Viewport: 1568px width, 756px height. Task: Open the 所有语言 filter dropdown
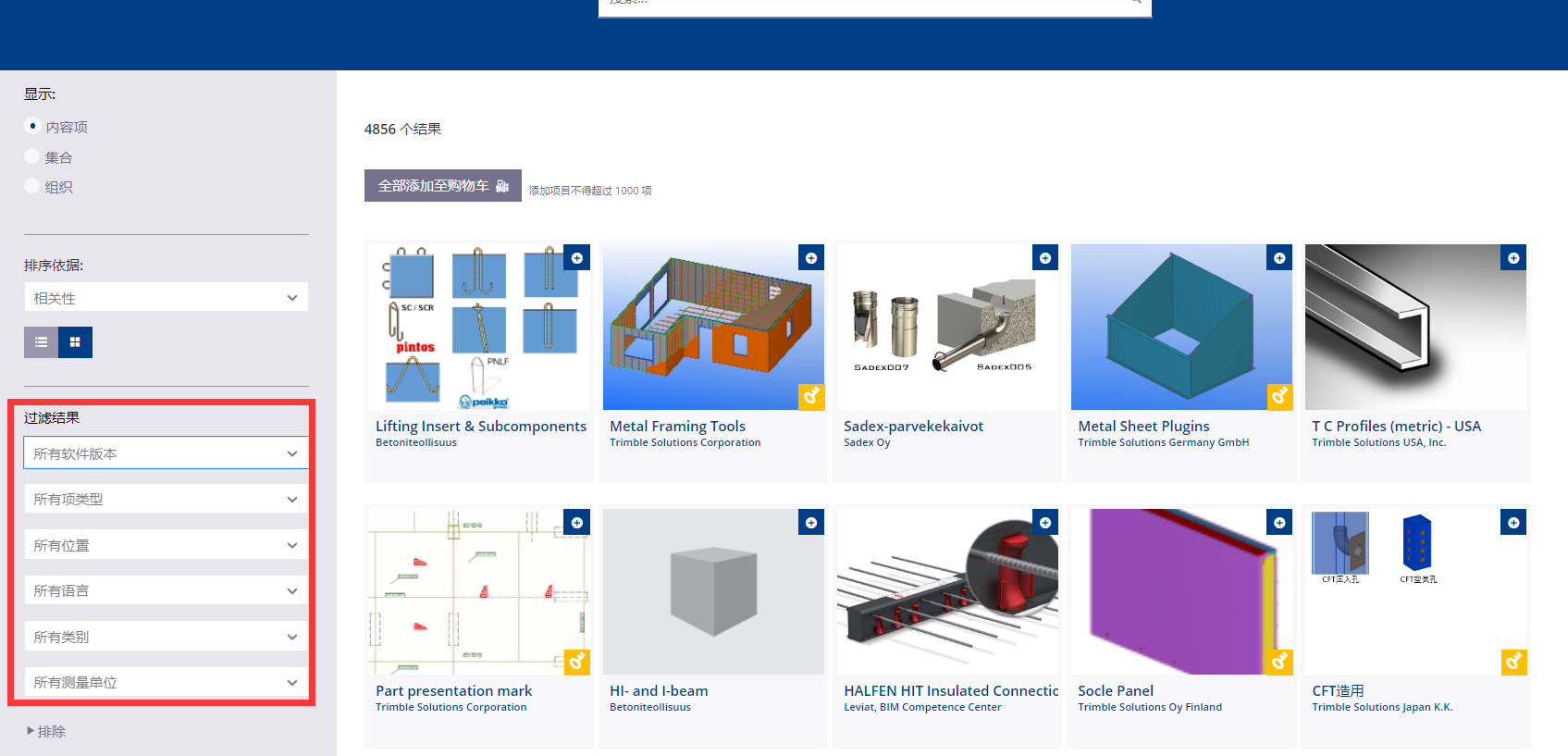coord(166,590)
